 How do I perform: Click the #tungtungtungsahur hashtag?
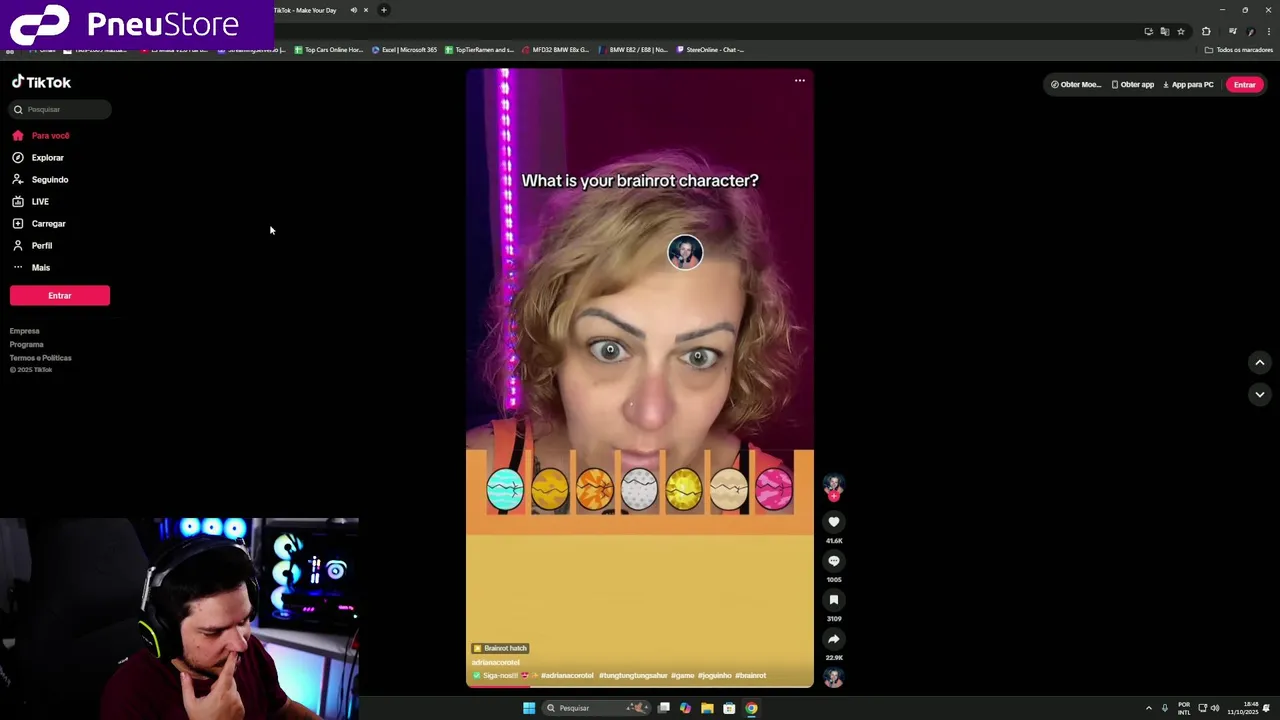pos(633,675)
